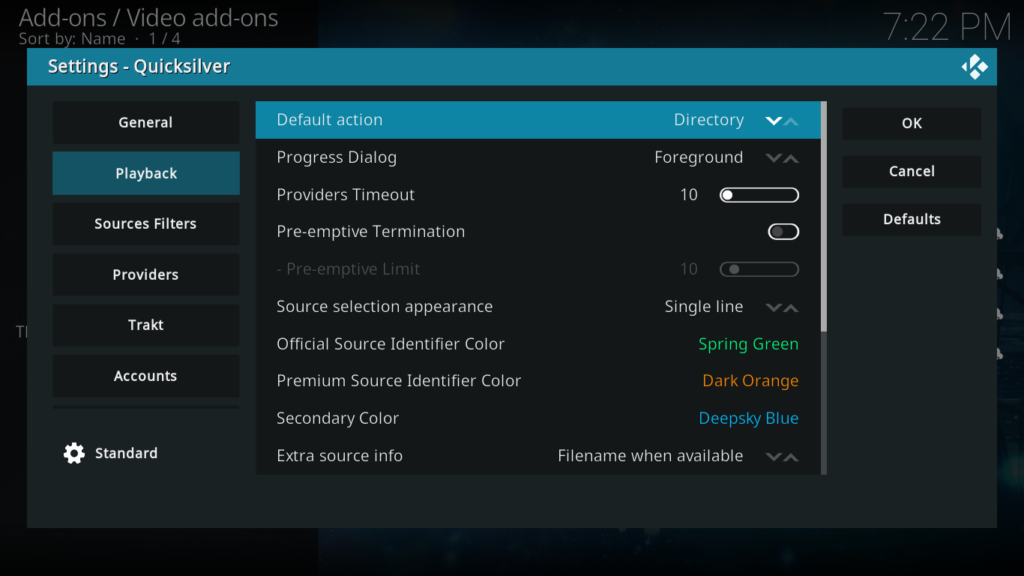Restore Defaults for Quicksilver settings
Image resolution: width=1024 pixels, height=576 pixels.
point(911,219)
